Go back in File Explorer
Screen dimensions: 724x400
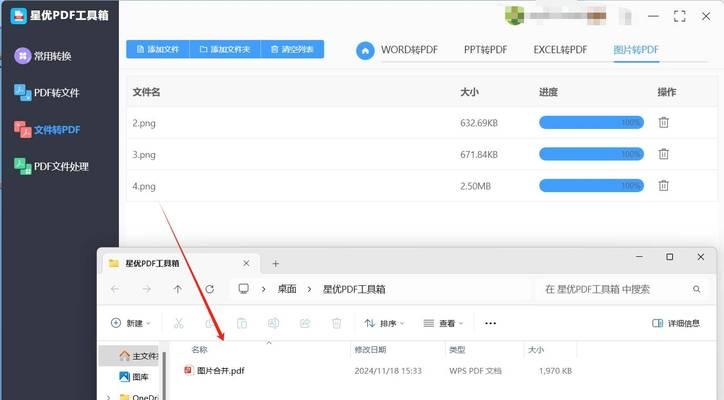pyautogui.click(x=115, y=289)
